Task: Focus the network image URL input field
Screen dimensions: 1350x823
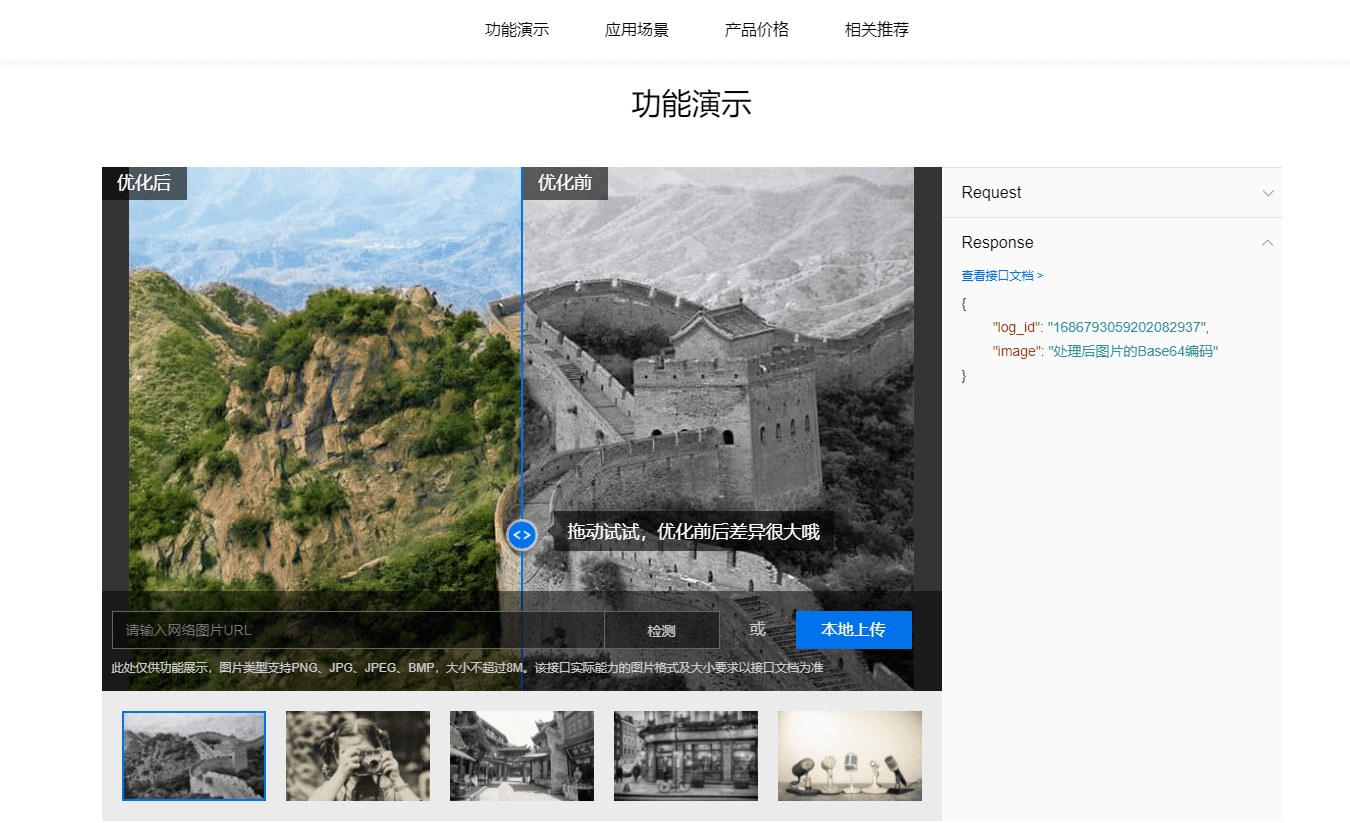Action: click(358, 630)
